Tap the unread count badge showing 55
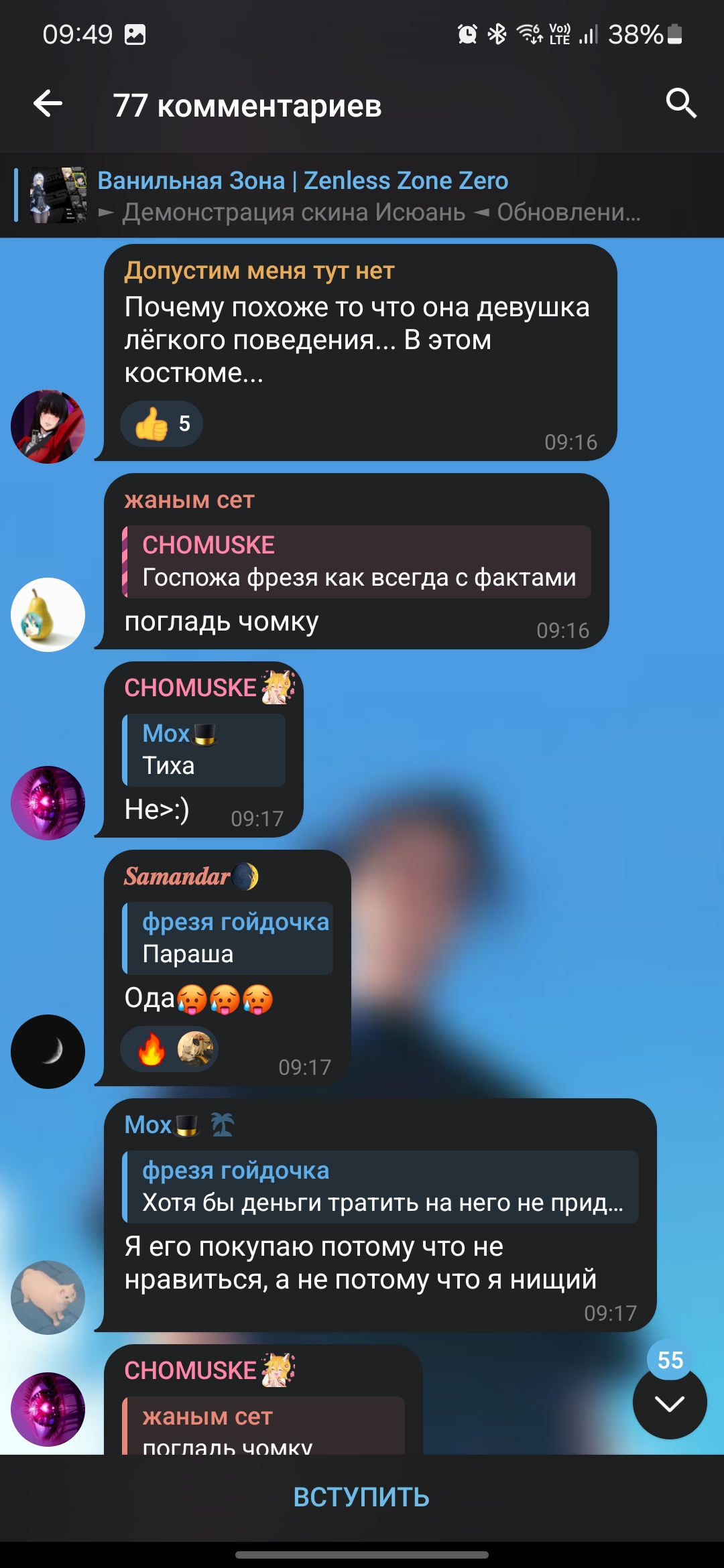724x1568 pixels. [x=670, y=1360]
